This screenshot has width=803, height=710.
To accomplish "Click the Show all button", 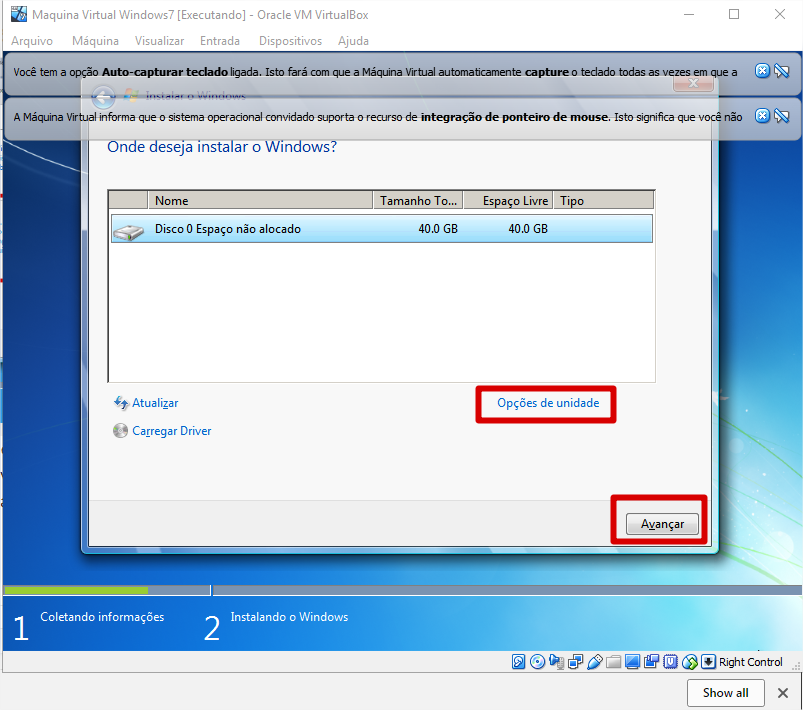I will [726, 693].
